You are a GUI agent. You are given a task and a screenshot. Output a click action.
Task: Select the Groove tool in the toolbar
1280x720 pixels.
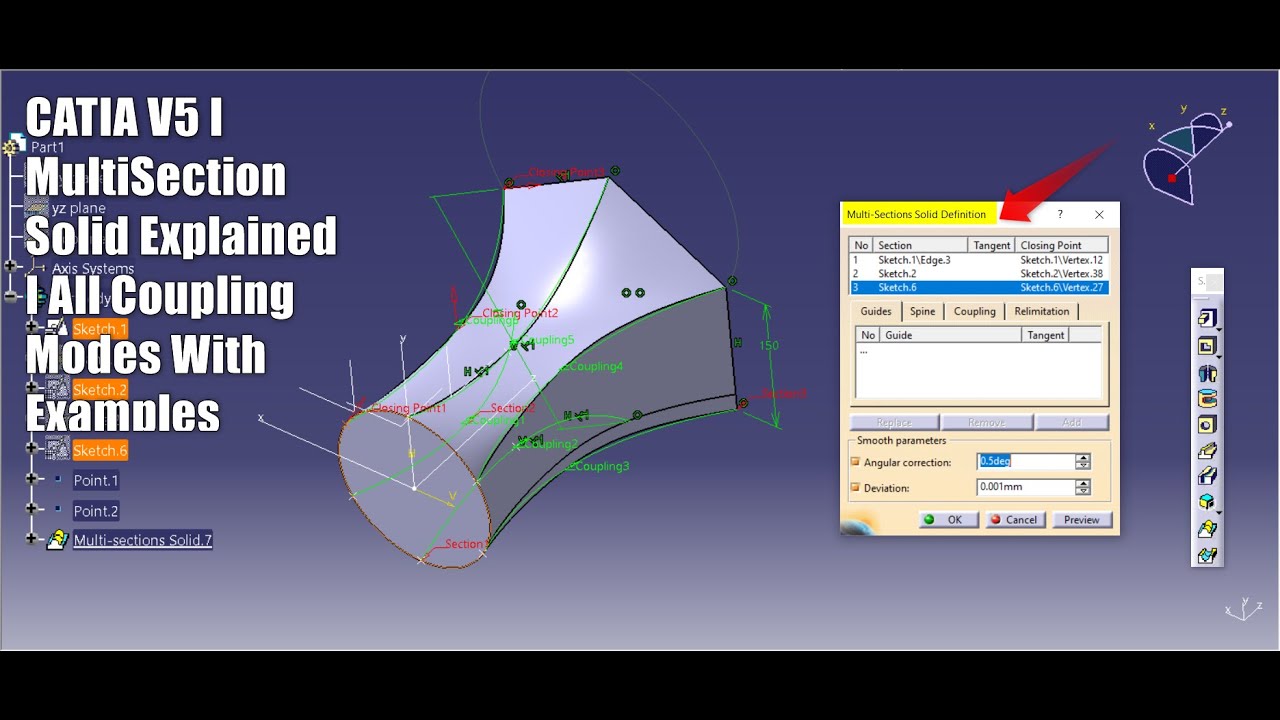point(1207,399)
